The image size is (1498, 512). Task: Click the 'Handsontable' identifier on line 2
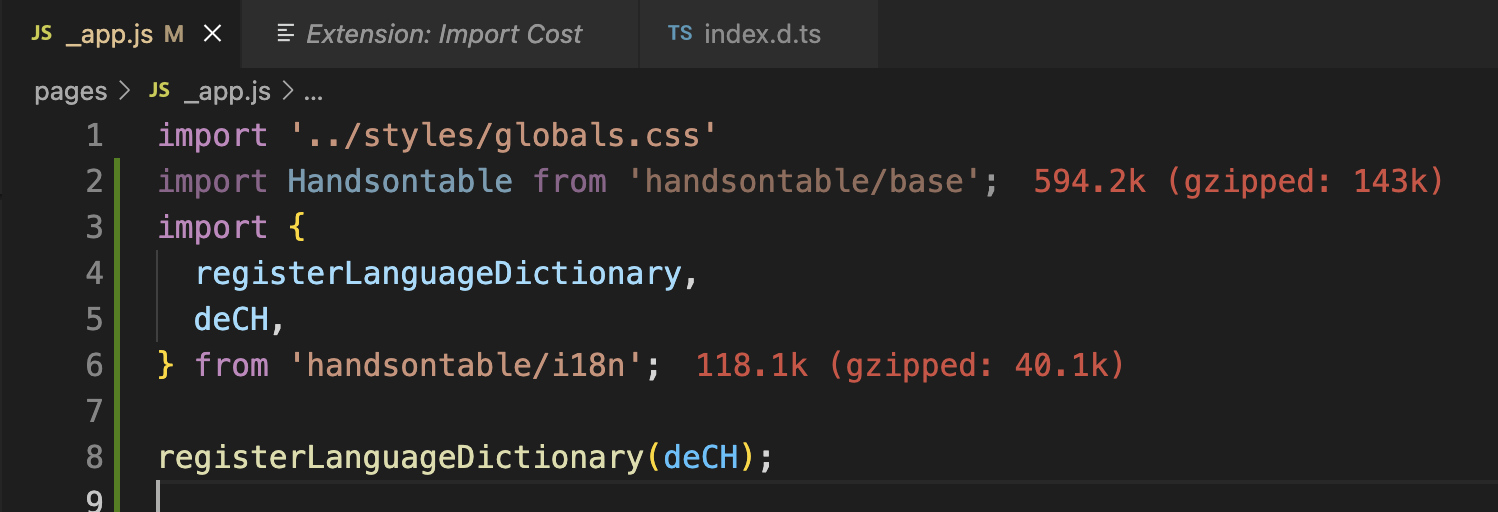[400, 181]
